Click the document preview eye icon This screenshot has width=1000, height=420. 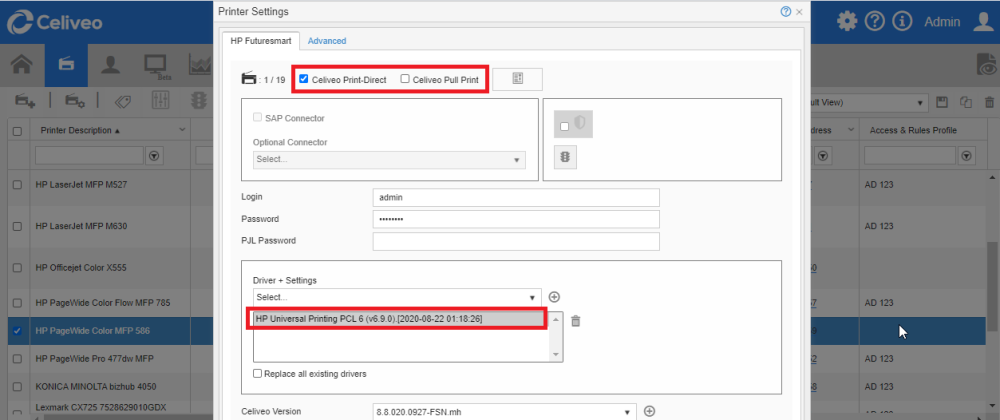click(x=988, y=66)
